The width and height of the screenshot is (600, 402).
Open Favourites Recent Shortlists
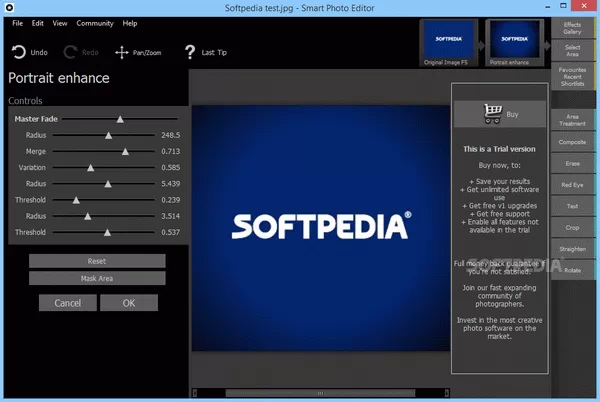tap(572, 76)
